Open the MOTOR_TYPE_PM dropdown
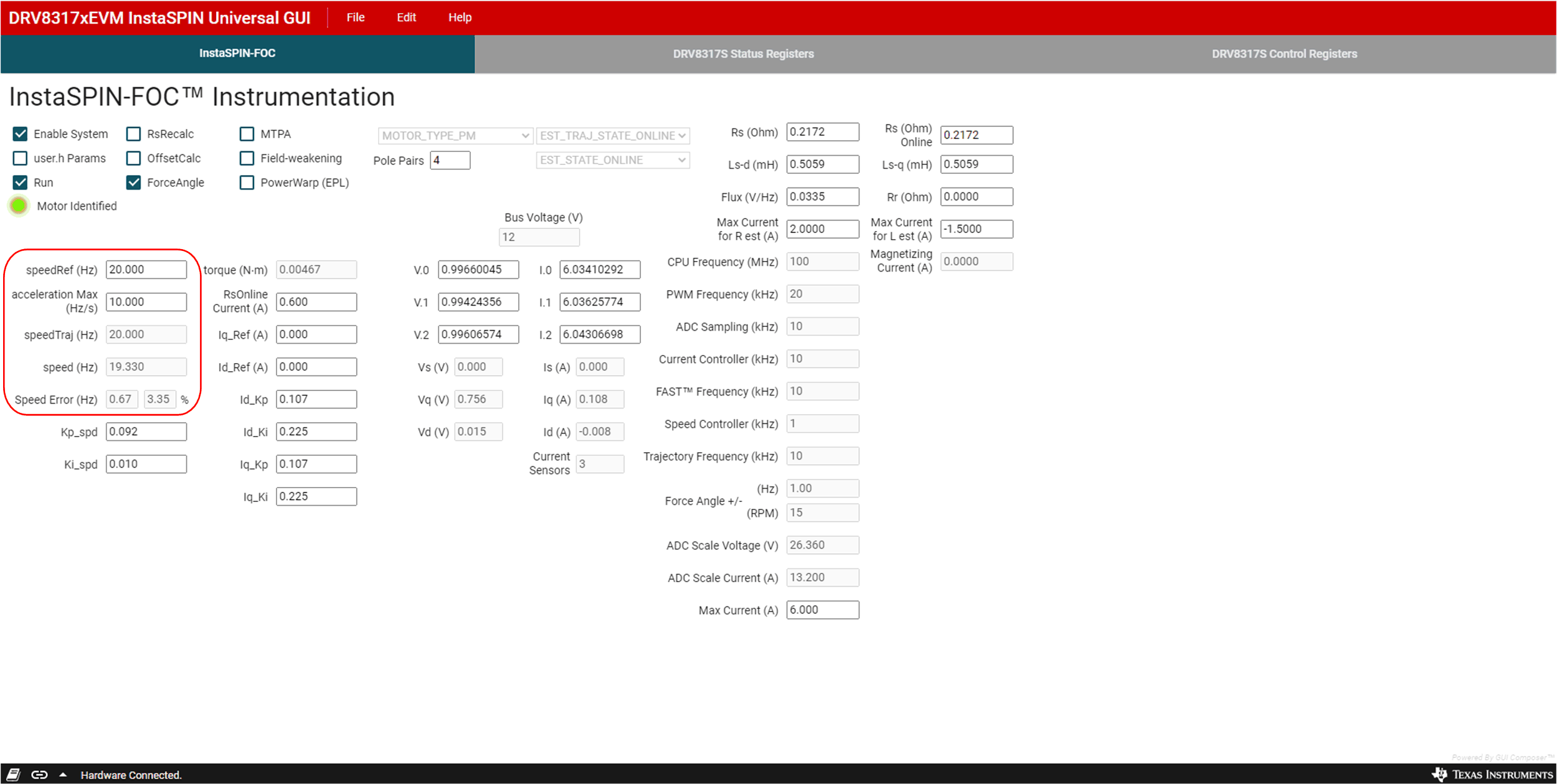Image resolution: width=1557 pixels, height=784 pixels. tap(455, 136)
